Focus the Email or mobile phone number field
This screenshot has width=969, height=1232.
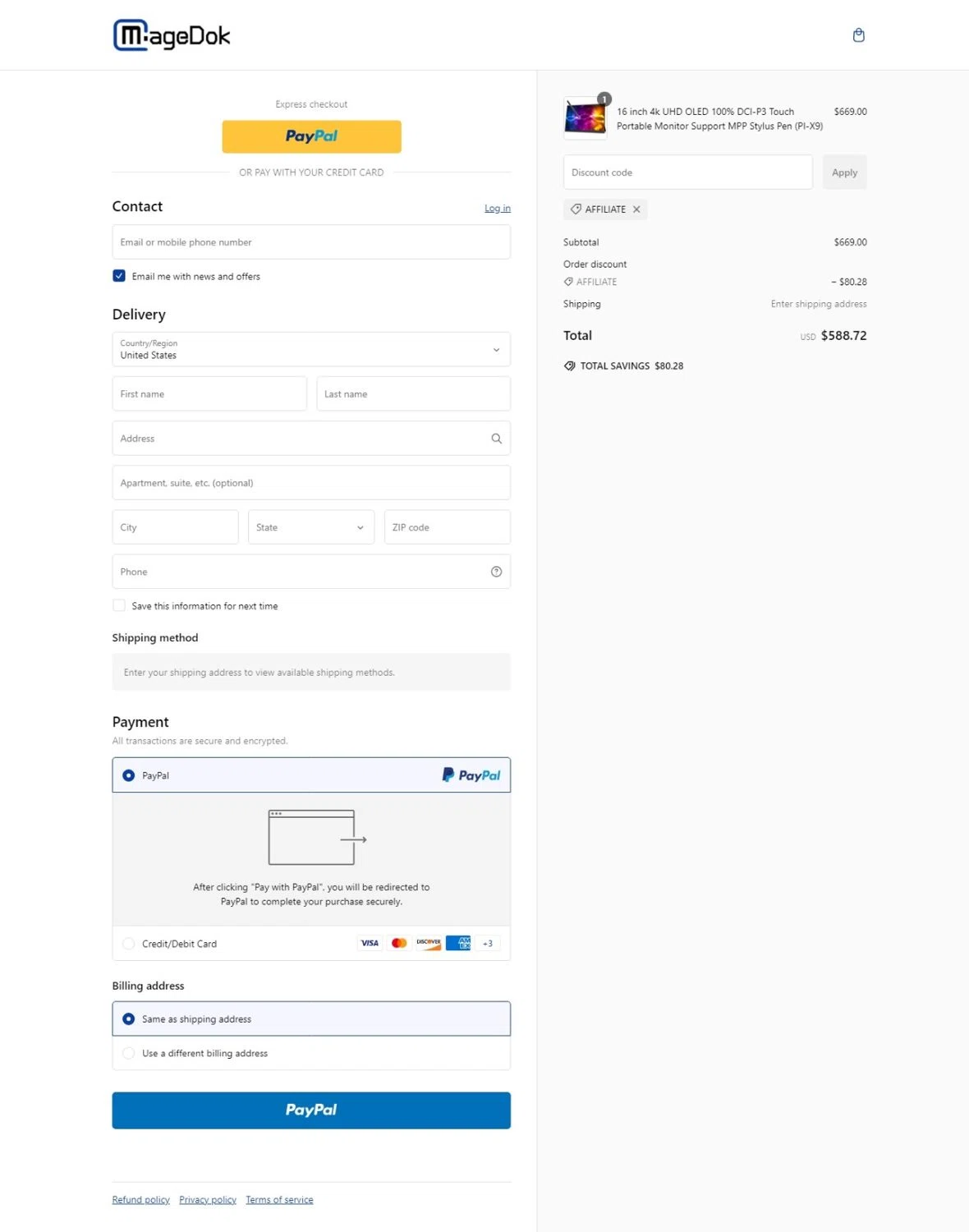point(311,242)
